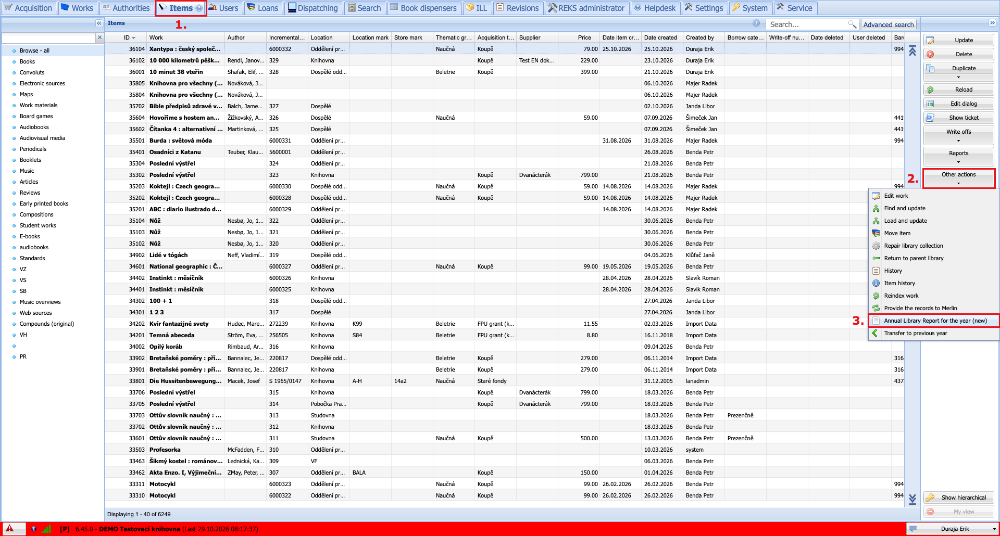Collapse the left category panel
Screen dimensions: 1000x536
(x=99, y=23)
